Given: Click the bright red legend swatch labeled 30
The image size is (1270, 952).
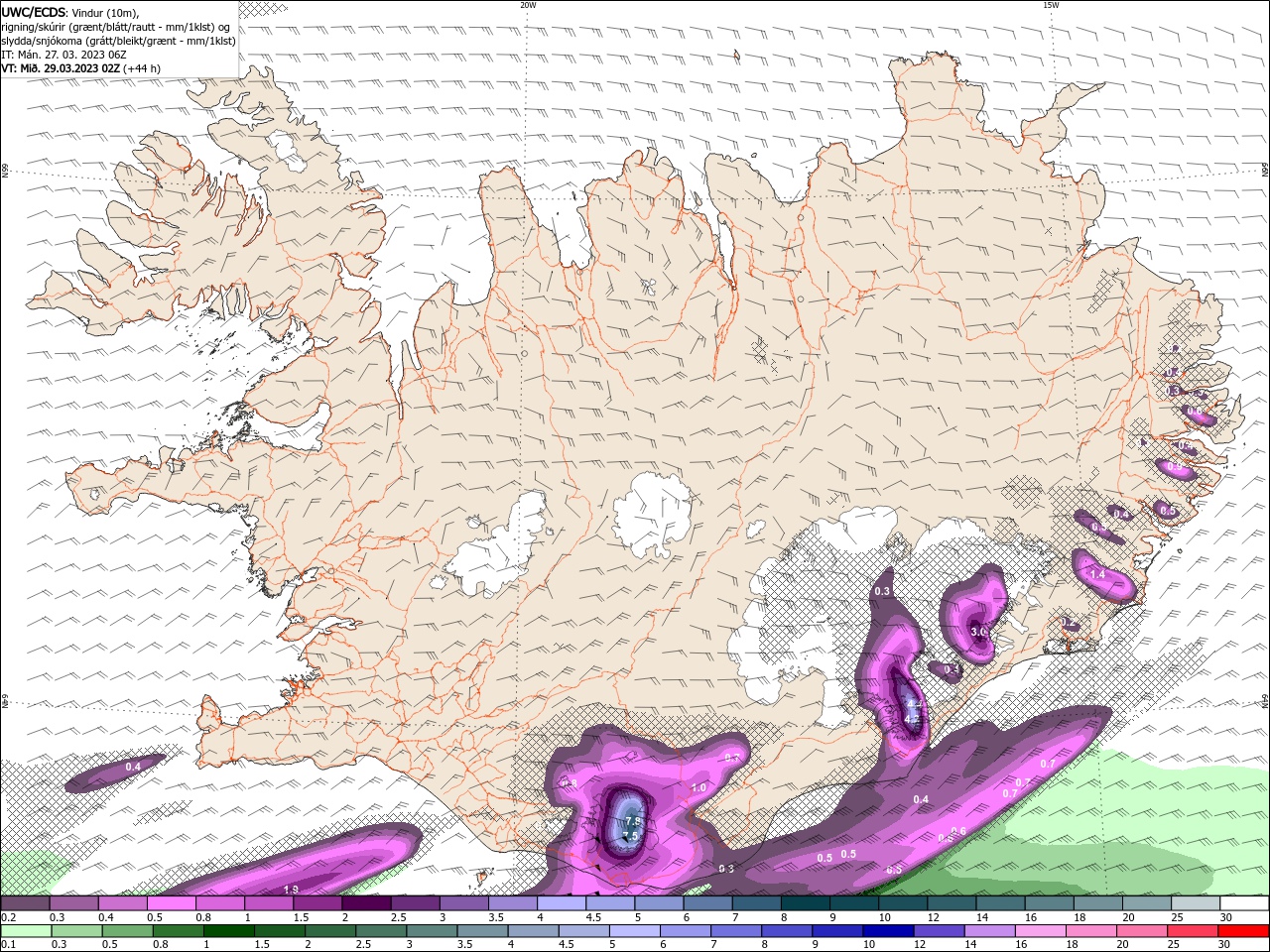Looking at the screenshot, I should [1242, 931].
